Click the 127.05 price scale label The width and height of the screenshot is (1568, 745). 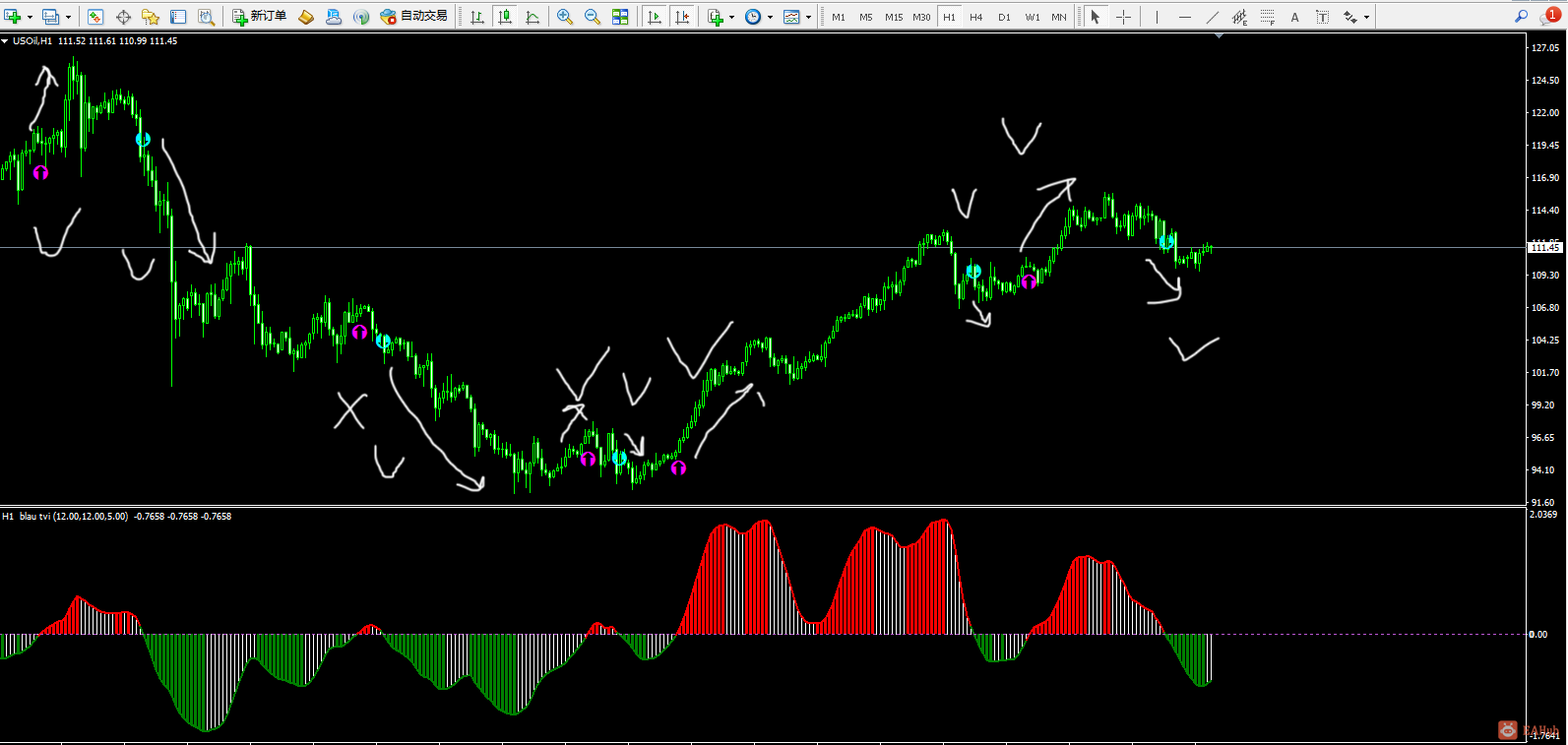[x=1545, y=47]
